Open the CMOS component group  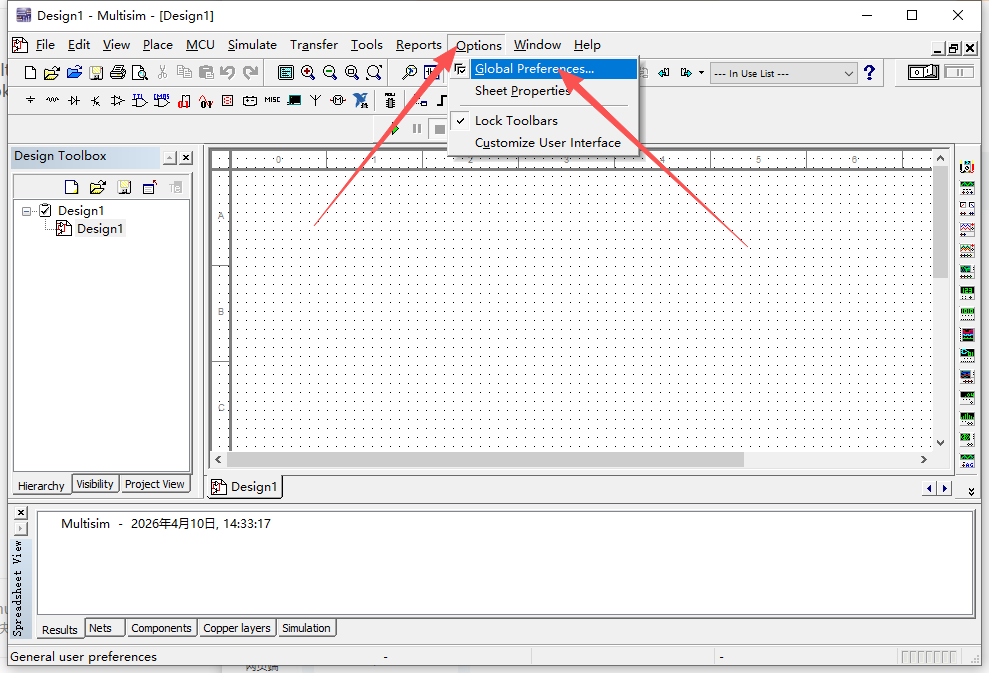tap(161, 100)
